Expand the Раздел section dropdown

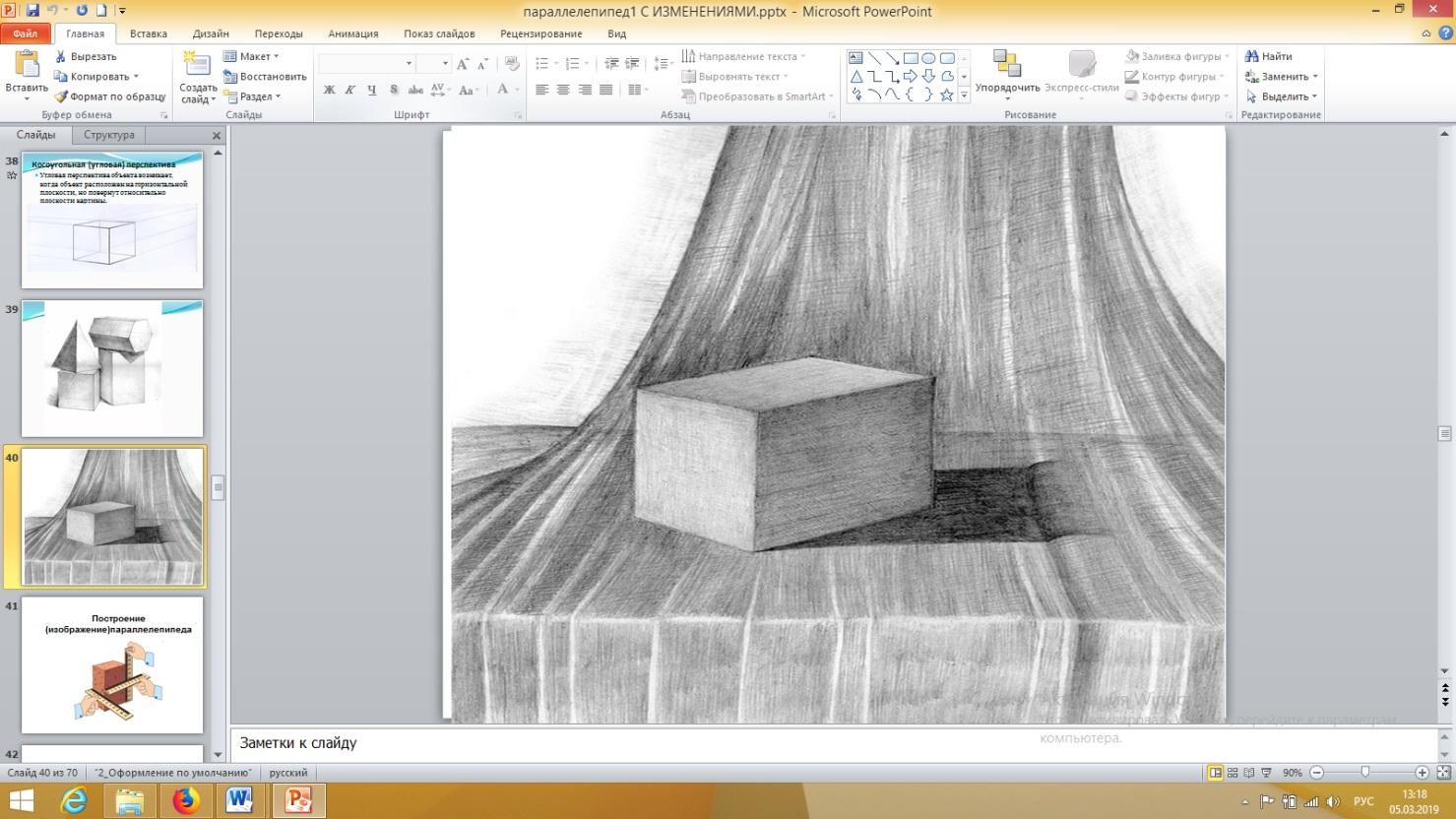coord(253,96)
